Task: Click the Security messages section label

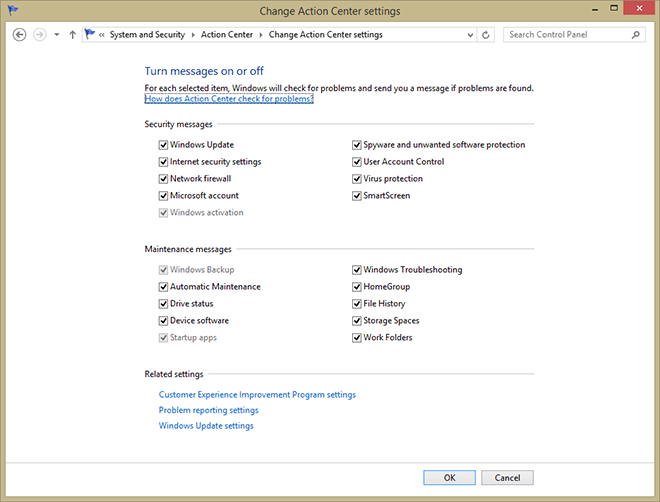Action: 178,124
